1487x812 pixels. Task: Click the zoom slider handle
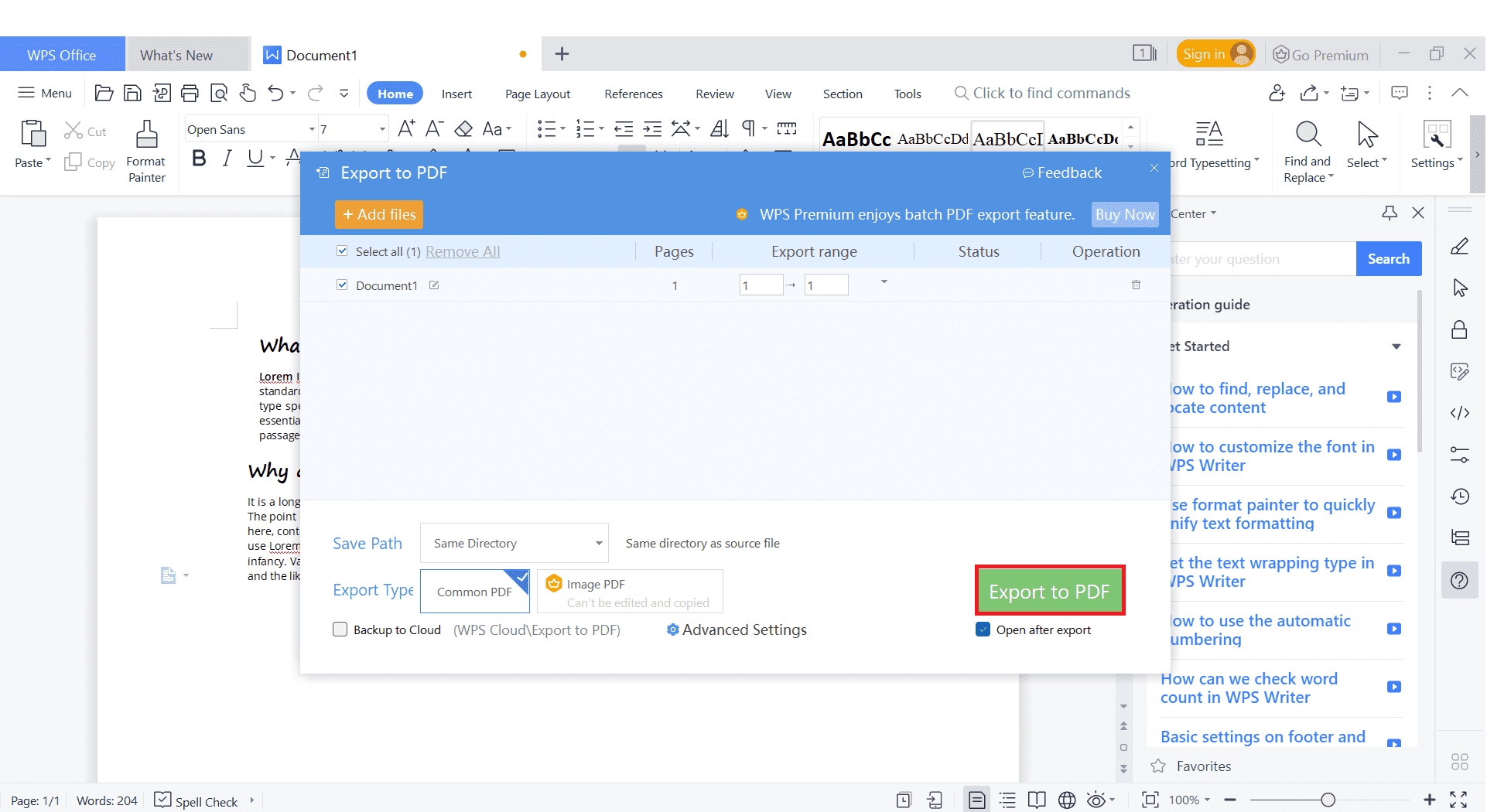point(1328,800)
